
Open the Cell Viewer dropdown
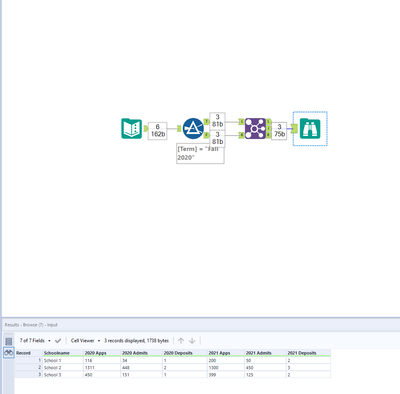click(x=85, y=341)
